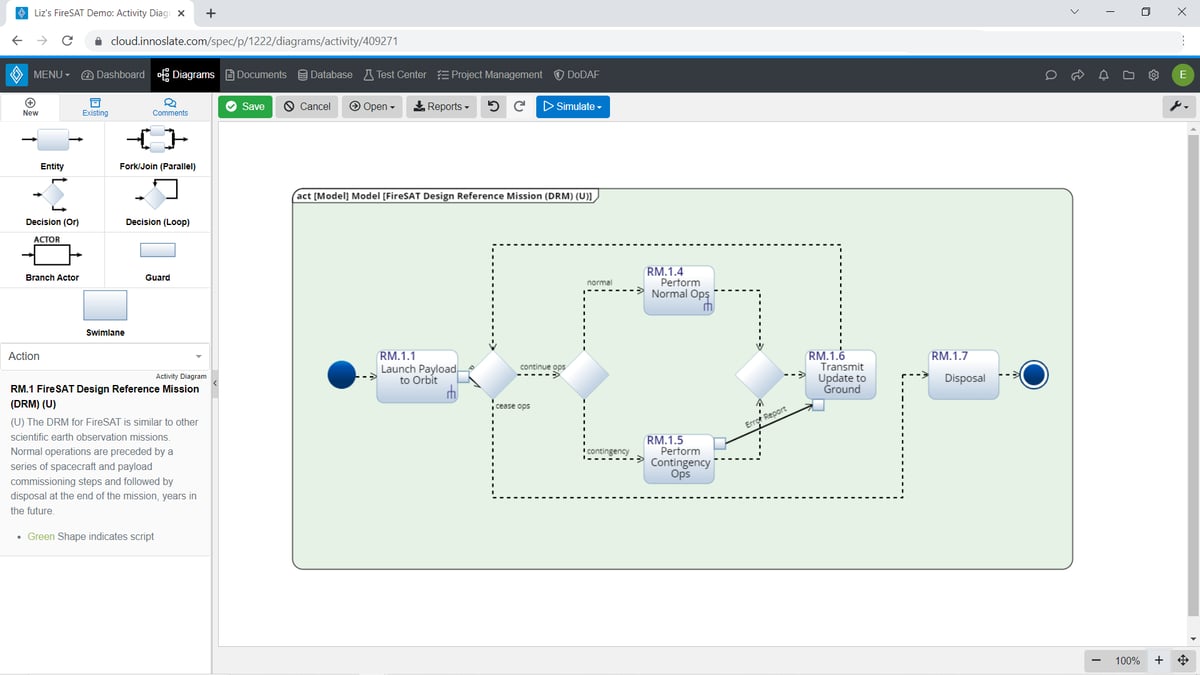Viewport: 1200px width, 675px height.
Task: Click the green Save button
Action: [245, 106]
